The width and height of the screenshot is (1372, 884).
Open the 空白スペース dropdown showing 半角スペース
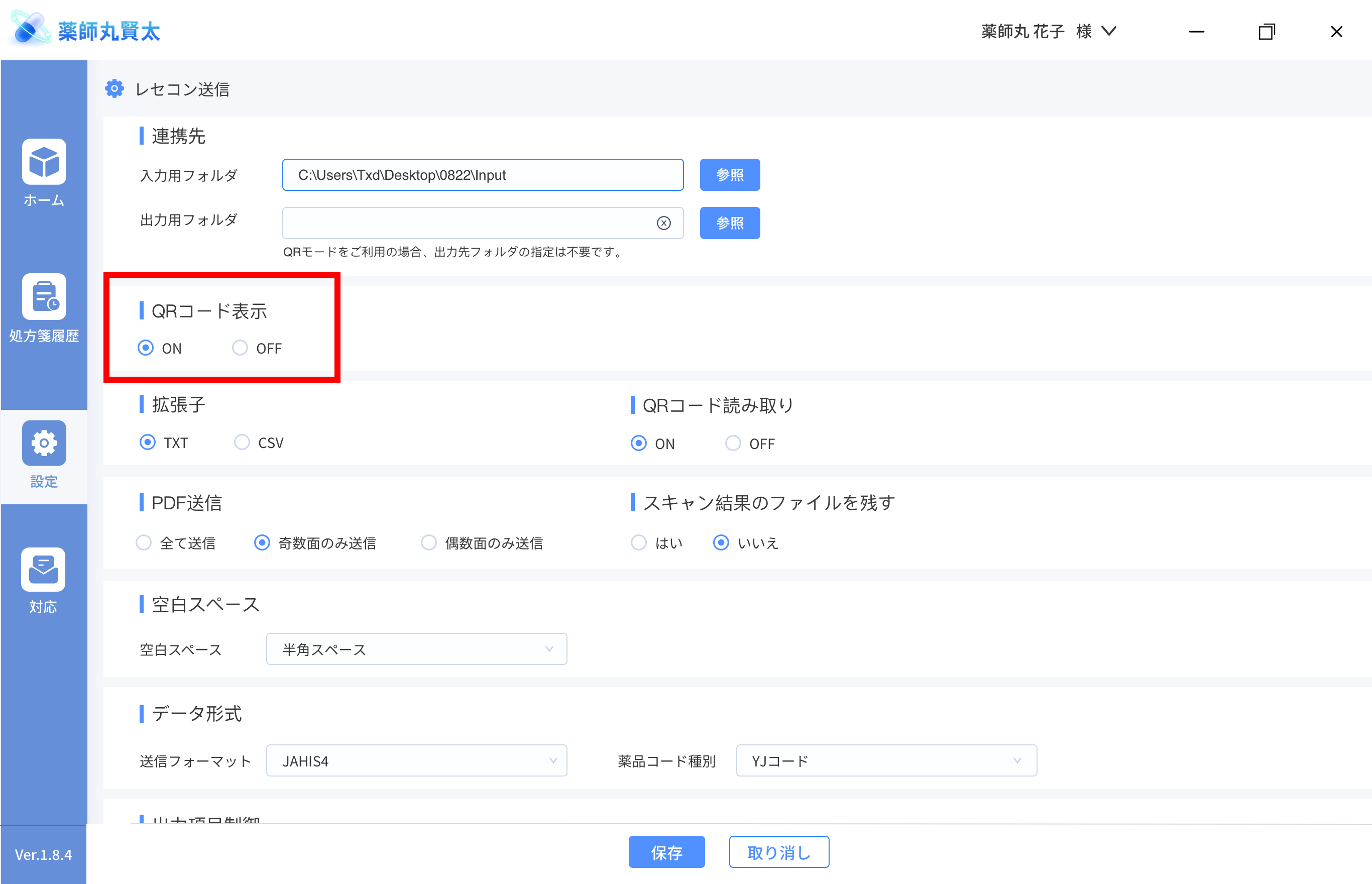point(417,649)
